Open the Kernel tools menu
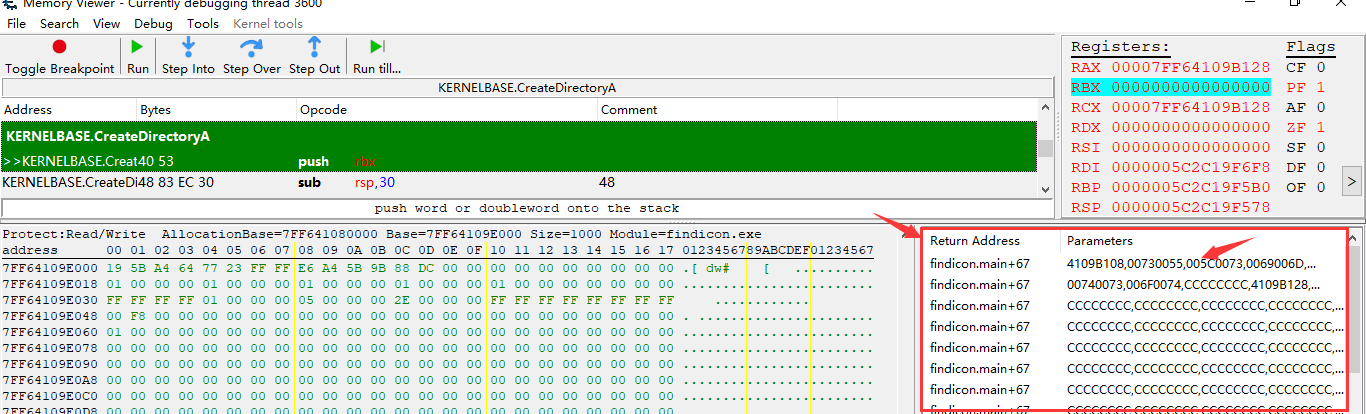Viewport: 1366px width, 414px height. 268,23
